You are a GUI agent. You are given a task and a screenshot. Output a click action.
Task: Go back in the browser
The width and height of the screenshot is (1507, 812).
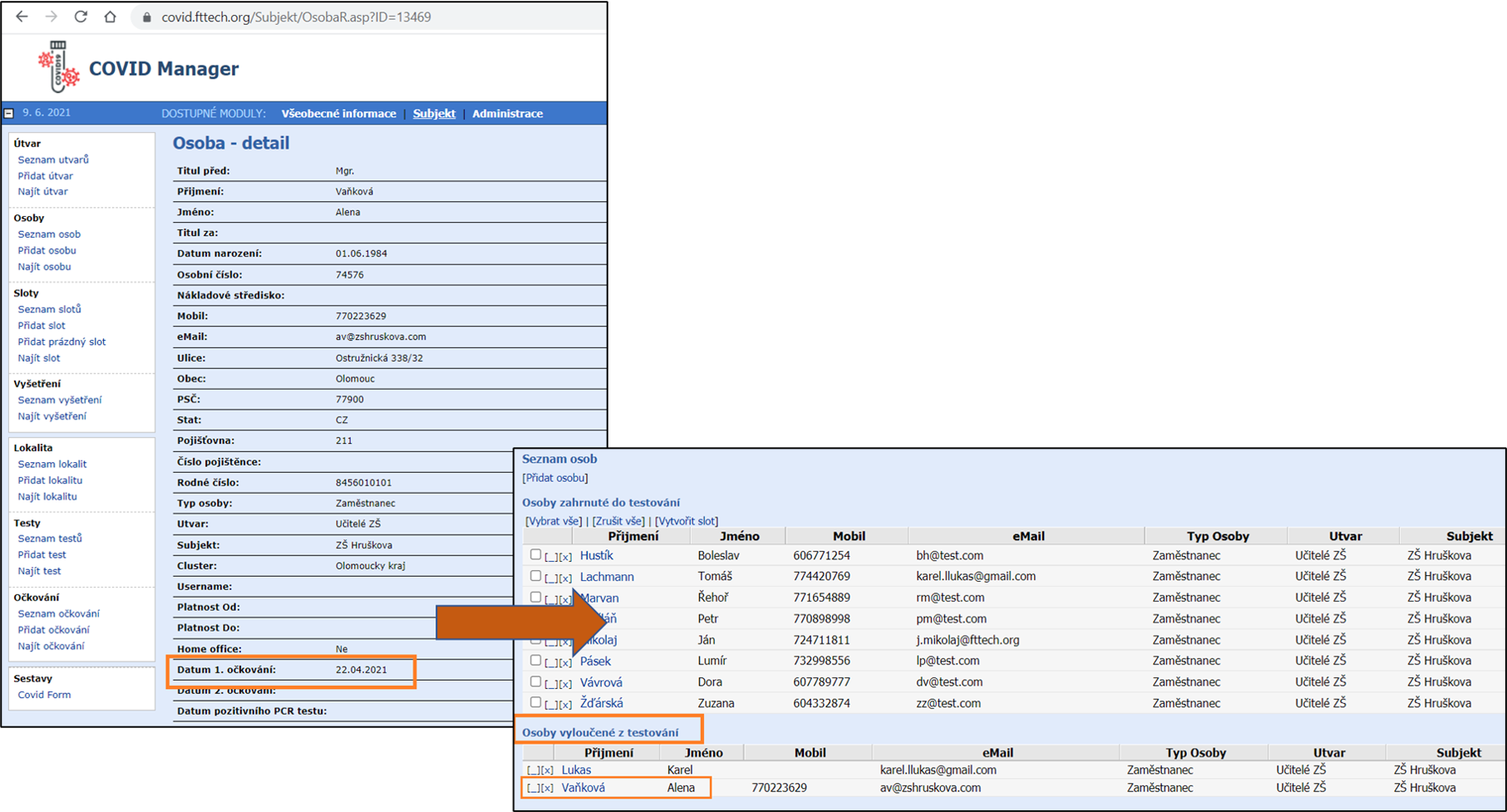pos(22,17)
